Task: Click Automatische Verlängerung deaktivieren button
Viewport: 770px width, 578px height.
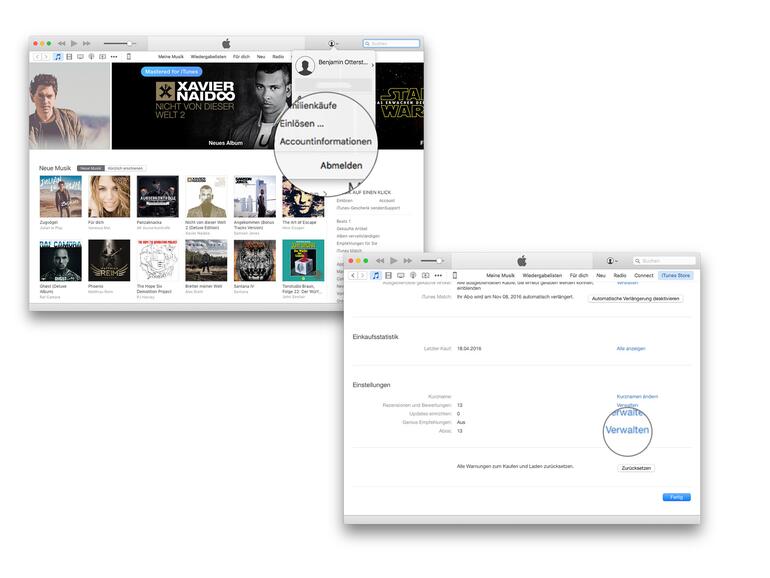Action: click(635, 299)
